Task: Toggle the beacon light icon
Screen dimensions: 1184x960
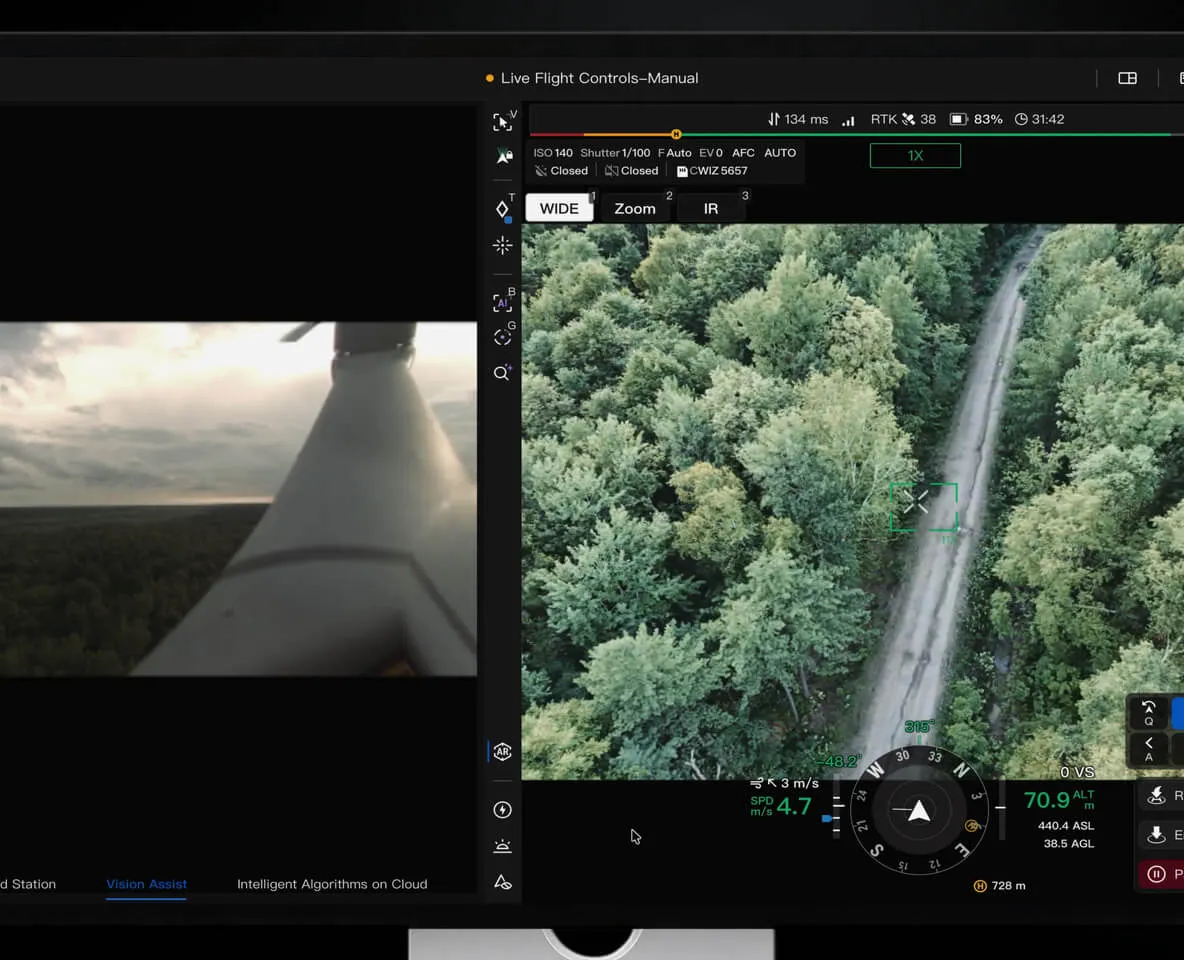Action: [502, 846]
